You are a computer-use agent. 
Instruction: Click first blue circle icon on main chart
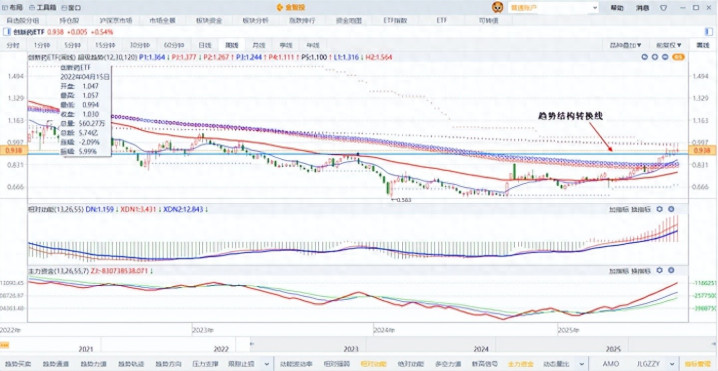645,57
